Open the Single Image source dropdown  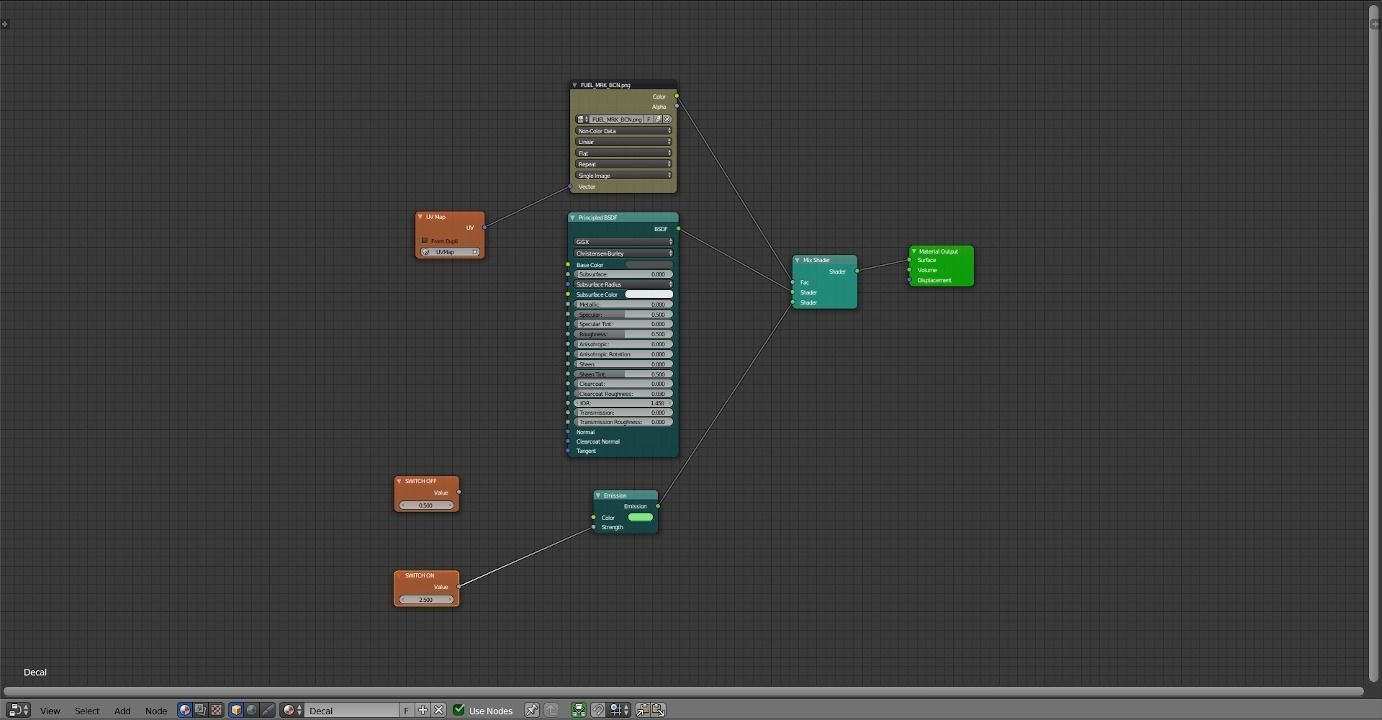623,175
